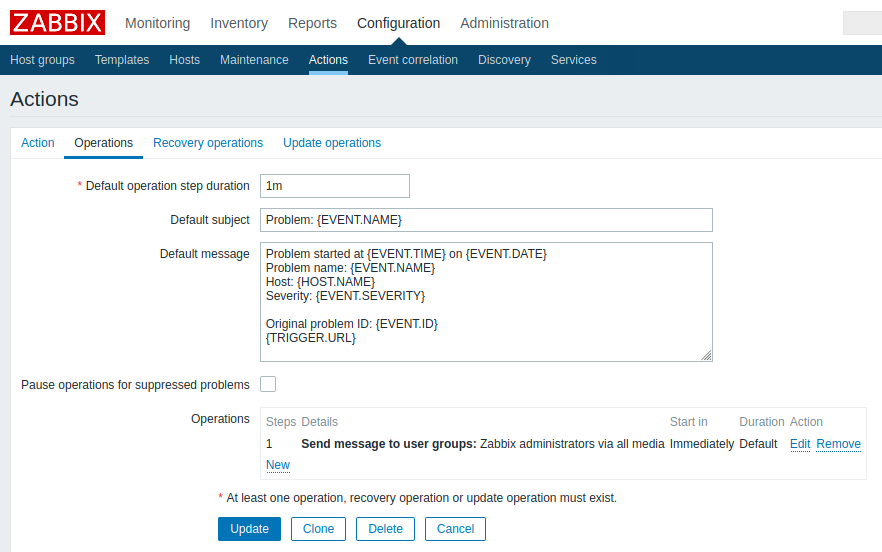Image resolution: width=882 pixels, height=552 pixels.
Task: Go to Host groups section
Action: [x=42, y=60]
